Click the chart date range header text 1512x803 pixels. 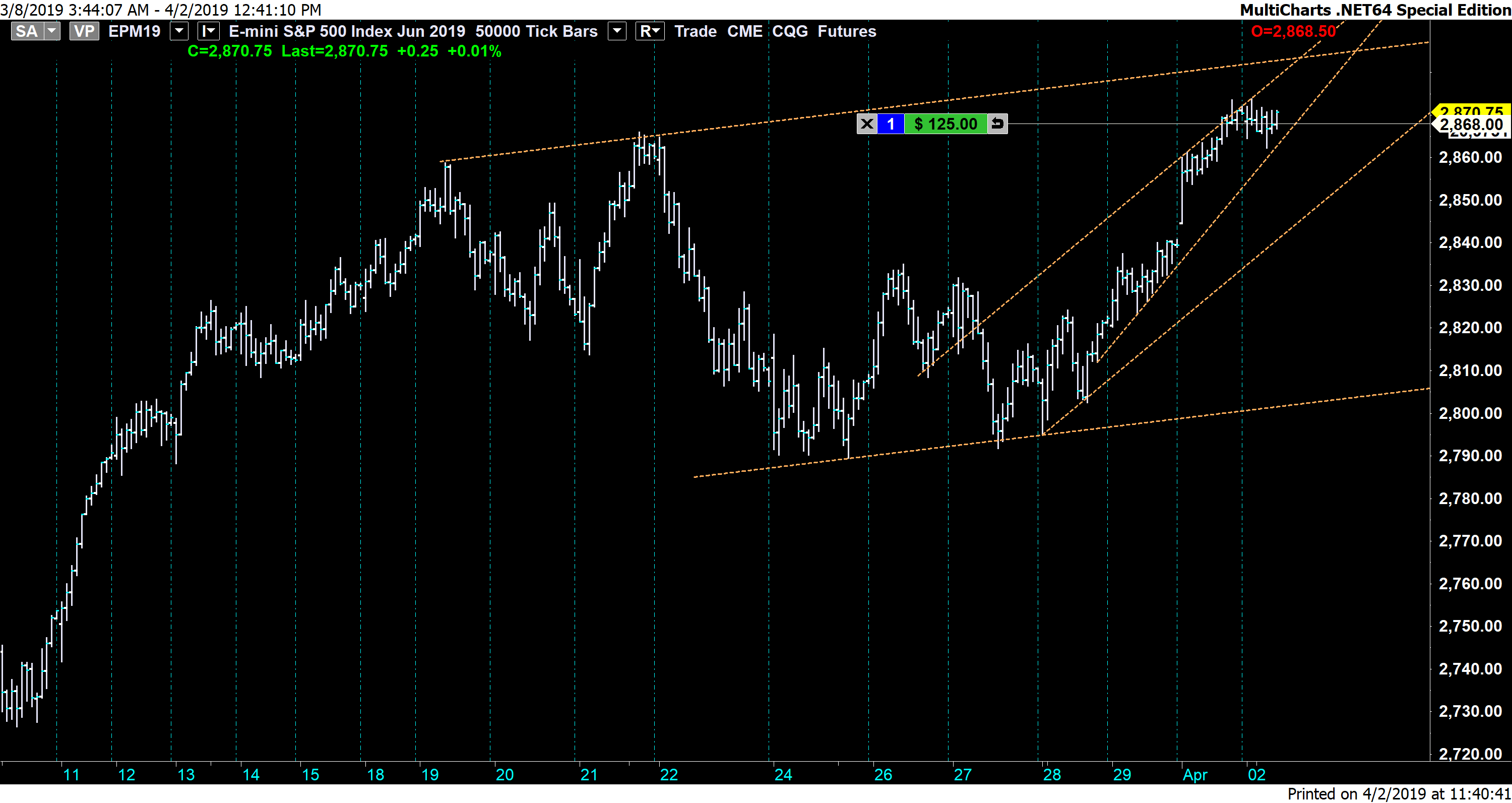click(x=161, y=10)
